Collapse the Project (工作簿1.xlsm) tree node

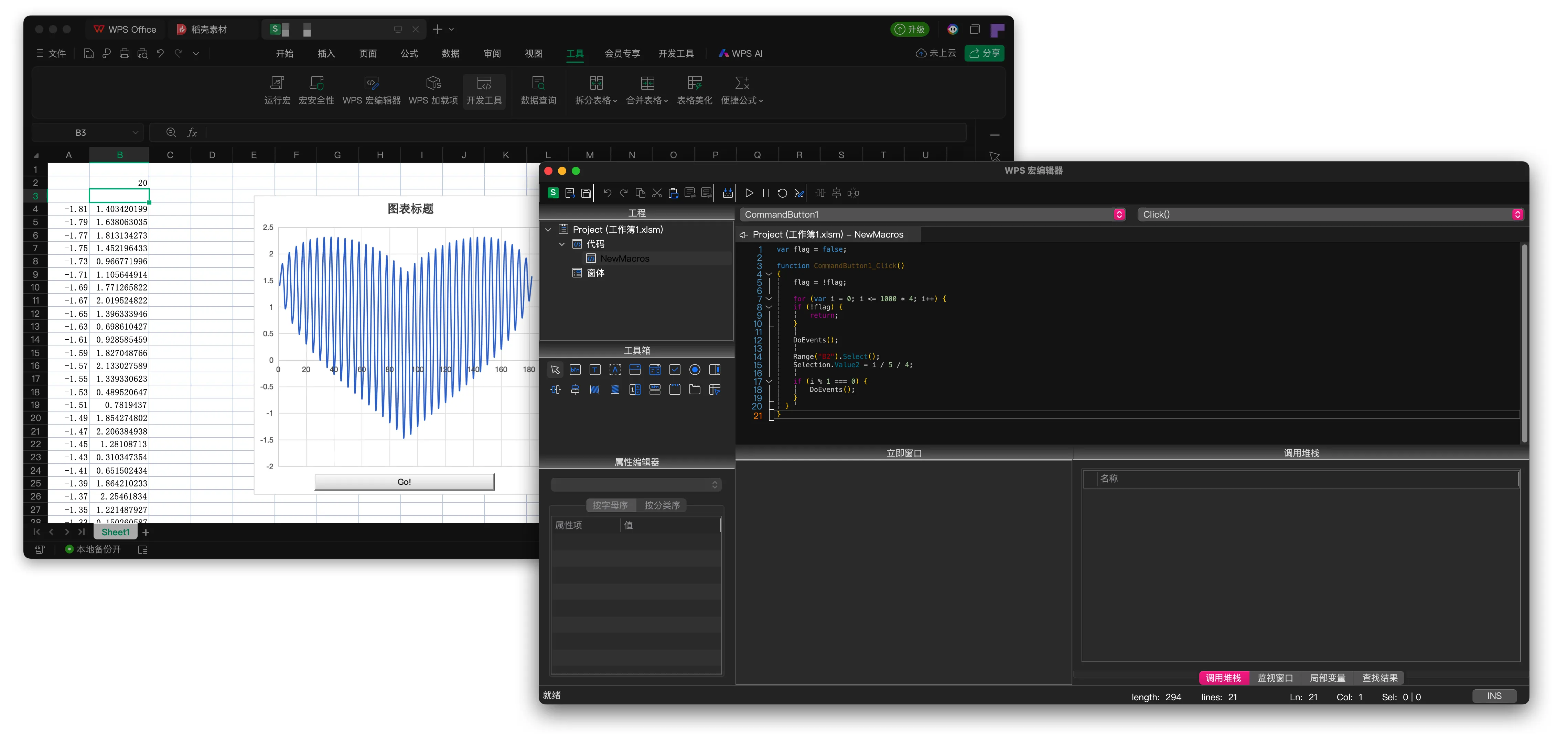point(548,229)
